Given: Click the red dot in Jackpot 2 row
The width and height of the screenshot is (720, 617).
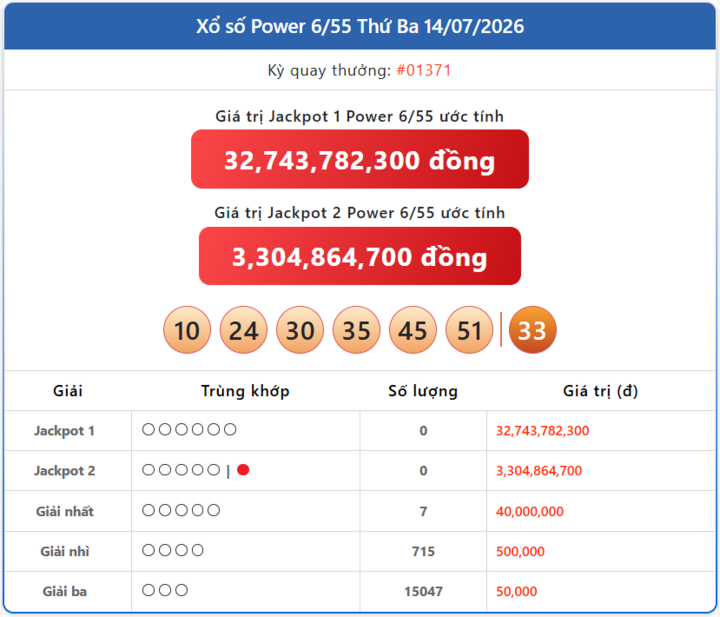Looking at the screenshot, I should coord(243,470).
